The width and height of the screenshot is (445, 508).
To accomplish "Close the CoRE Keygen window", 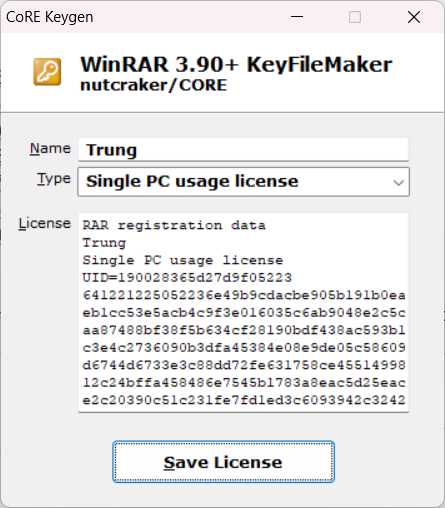I will (414, 17).
